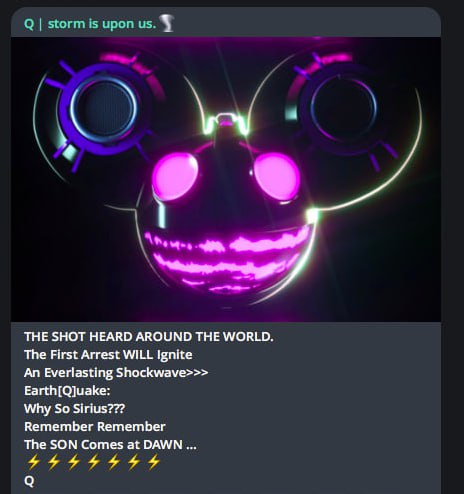Click the "Why So Sirius???" line
Screen dimensions: 464x494
click(74, 409)
